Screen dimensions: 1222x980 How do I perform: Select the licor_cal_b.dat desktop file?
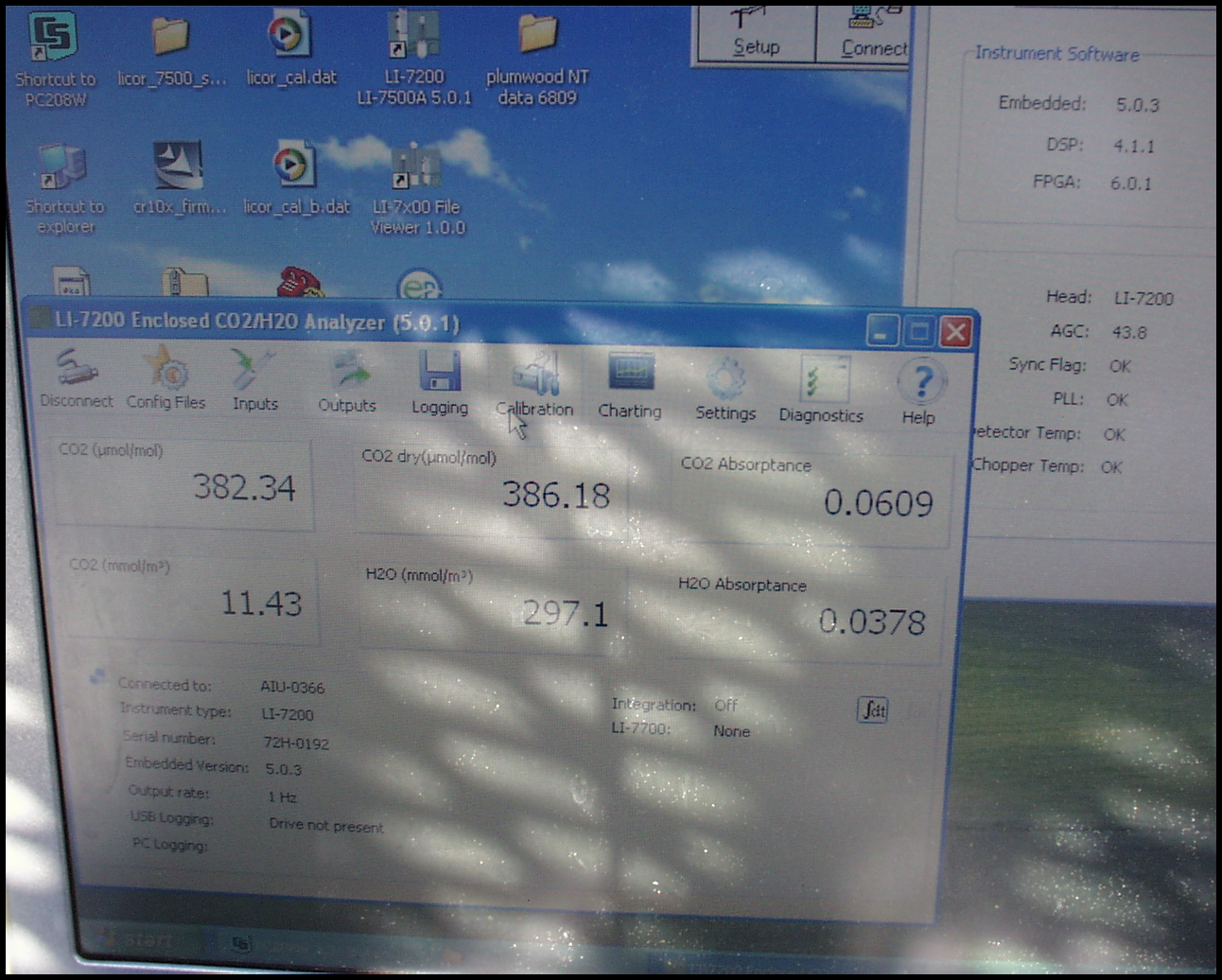pyautogui.click(x=296, y=177)
